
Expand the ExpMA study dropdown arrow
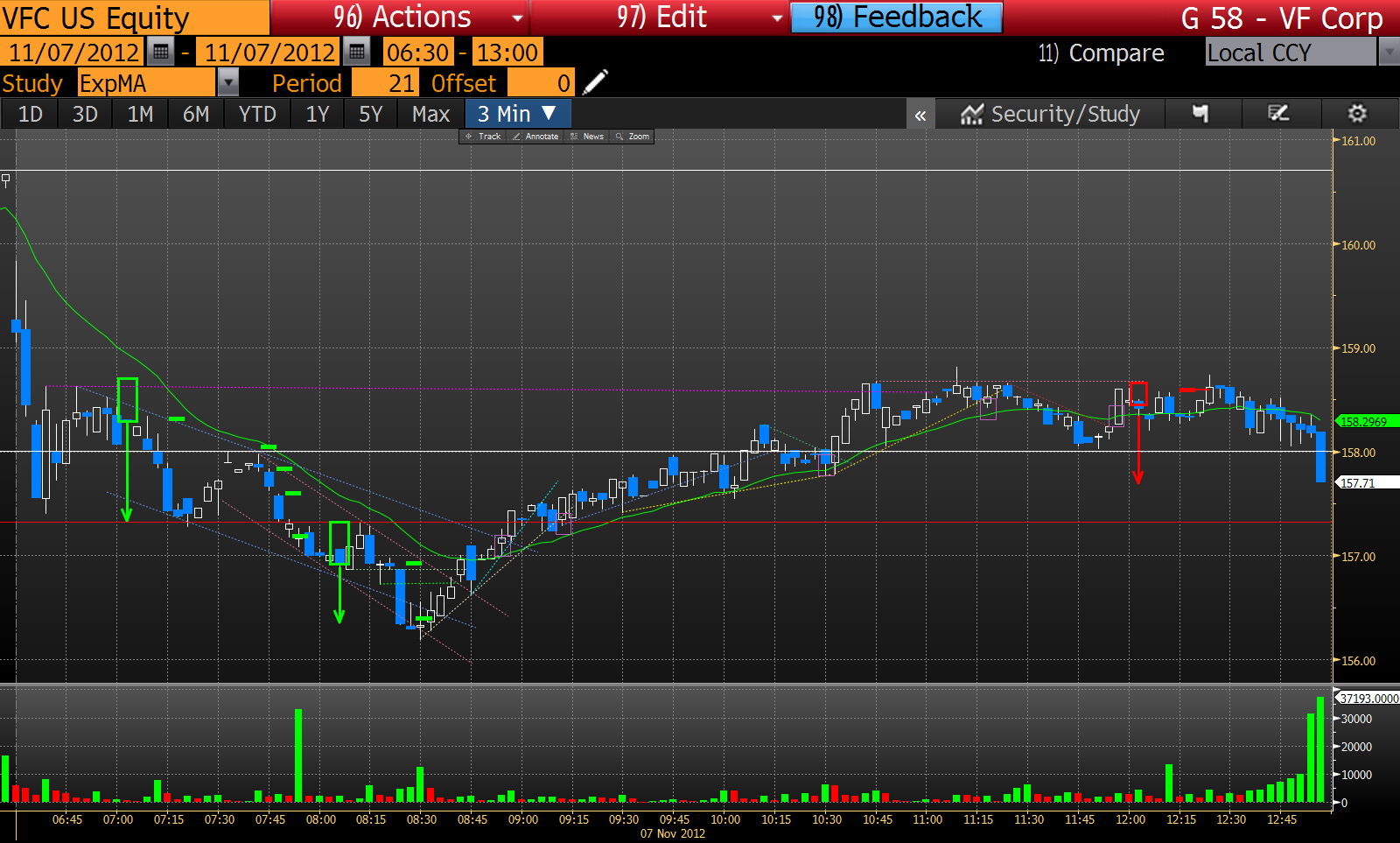[227, 83]
